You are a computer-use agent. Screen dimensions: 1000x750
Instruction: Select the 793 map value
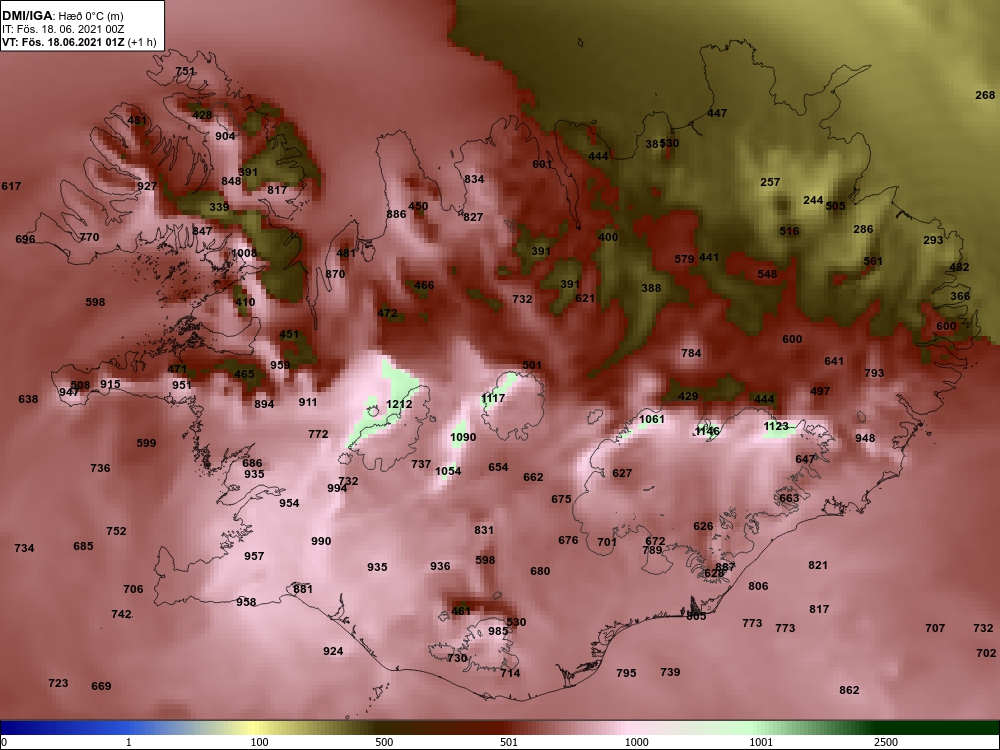tap(874, 372)
